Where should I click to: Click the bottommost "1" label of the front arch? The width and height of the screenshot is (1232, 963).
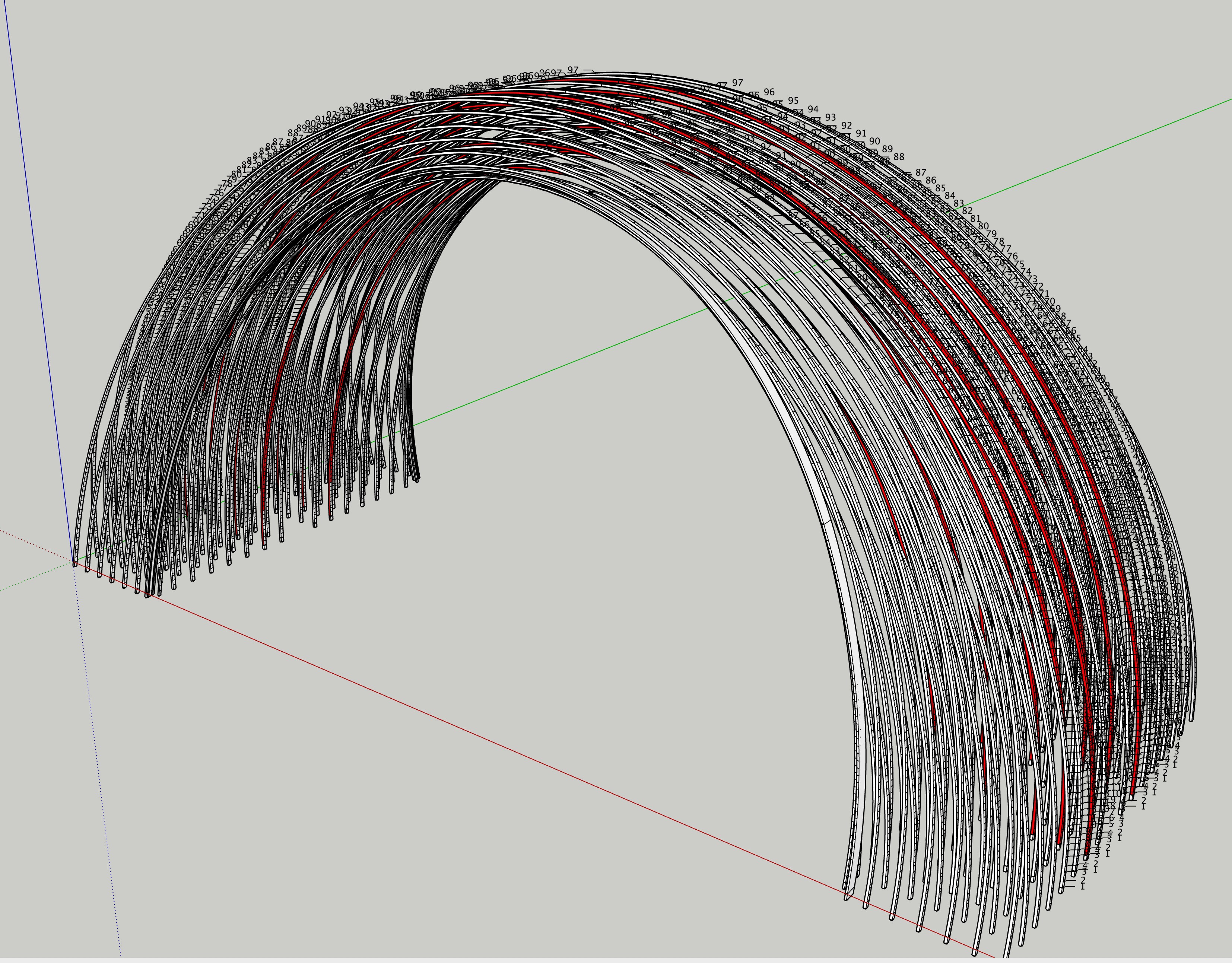(x=1082, y=886)
